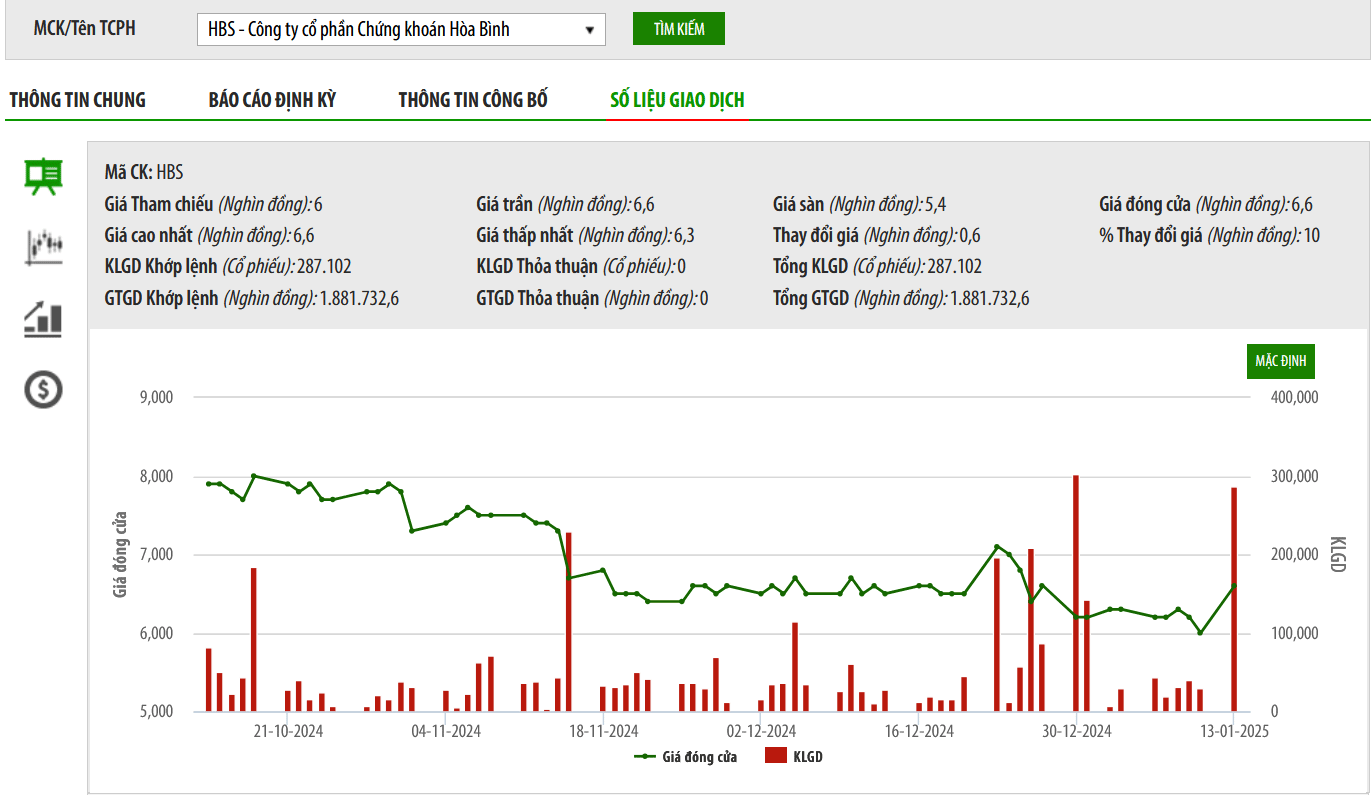Click the last volume bar at 13-01-2025
Image resolution: width=1371 pixels, height=795 pixels.
(x=1234, y=600)
